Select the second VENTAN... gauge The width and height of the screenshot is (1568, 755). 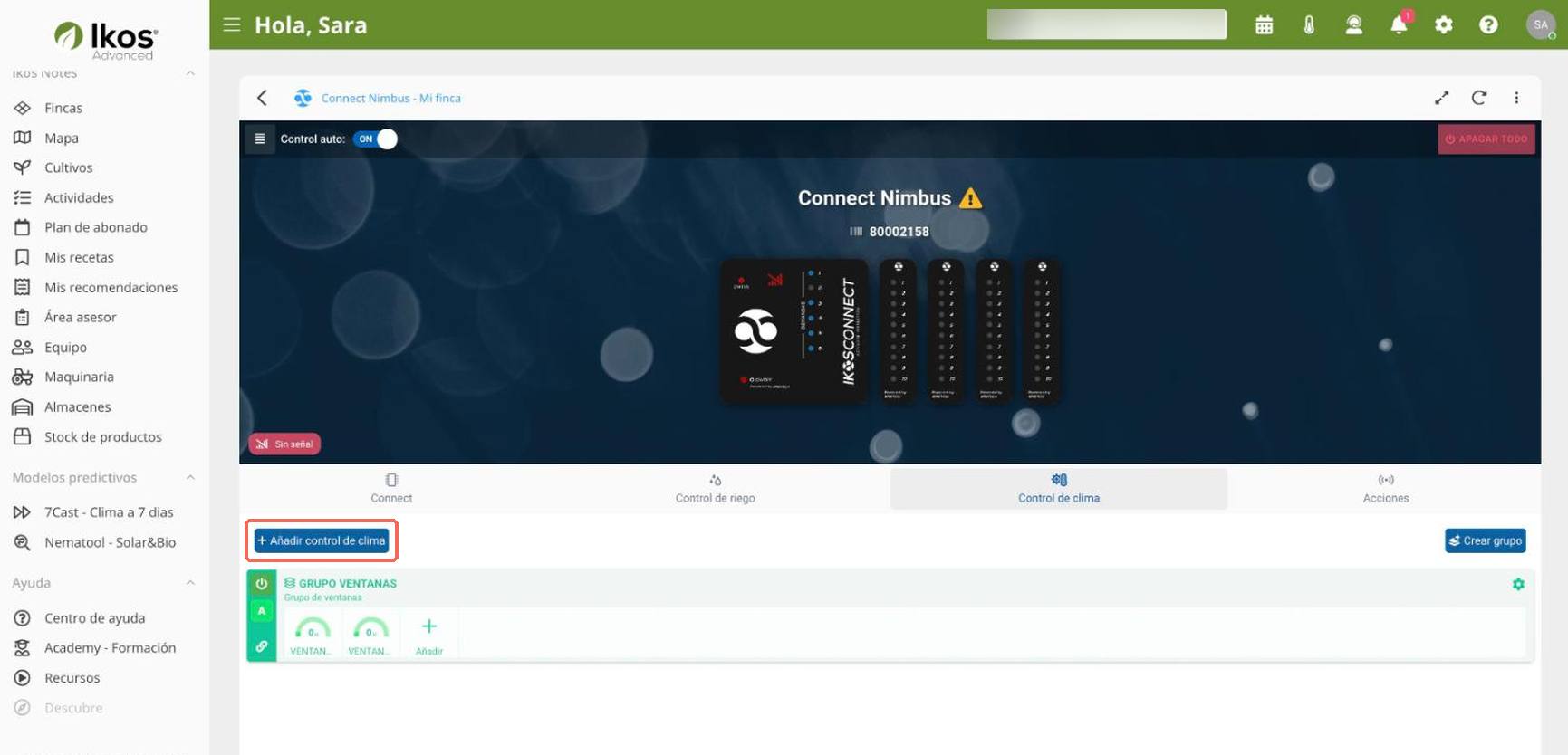[370, 634]
